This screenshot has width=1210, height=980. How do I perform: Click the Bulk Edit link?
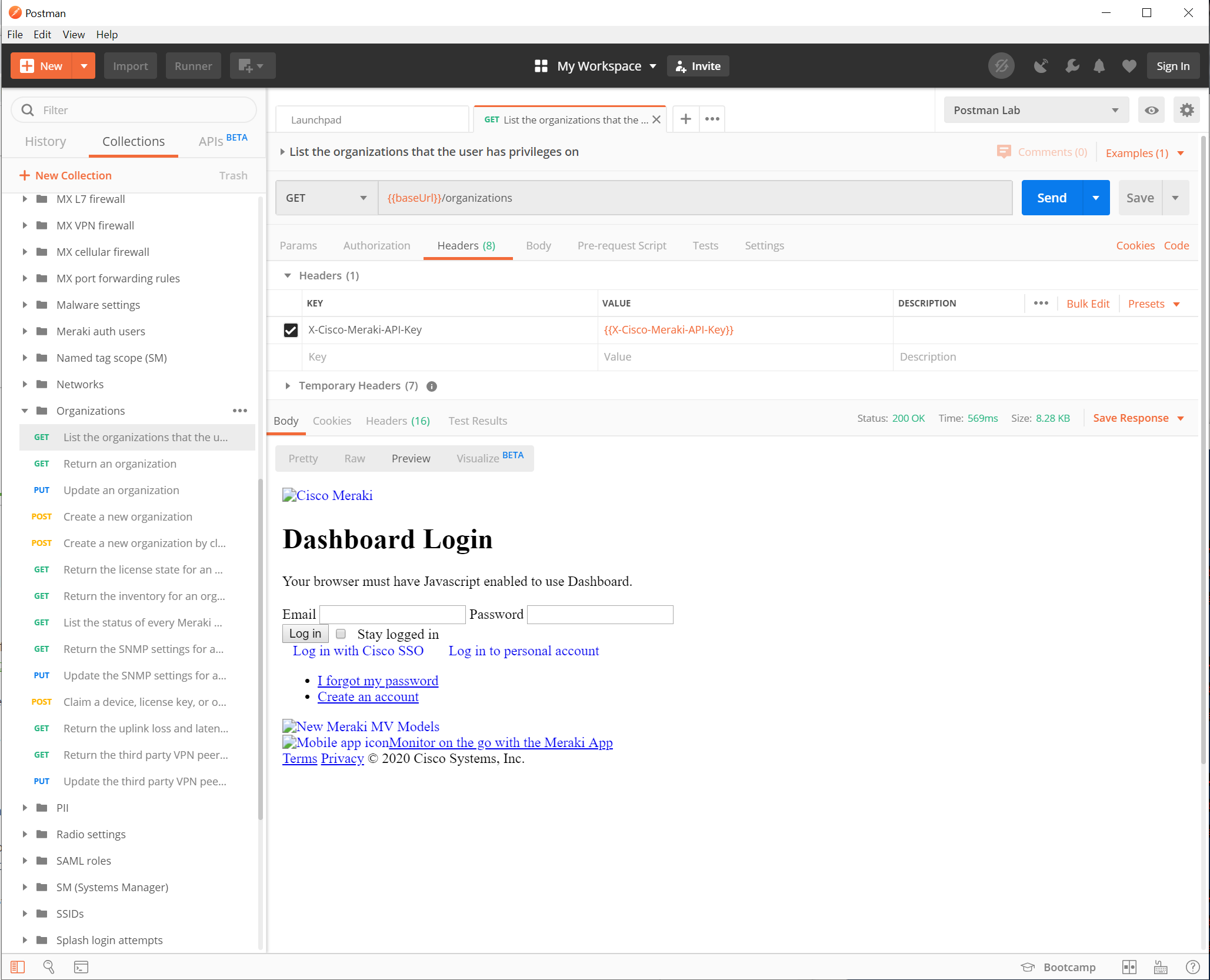point(1088,304)
